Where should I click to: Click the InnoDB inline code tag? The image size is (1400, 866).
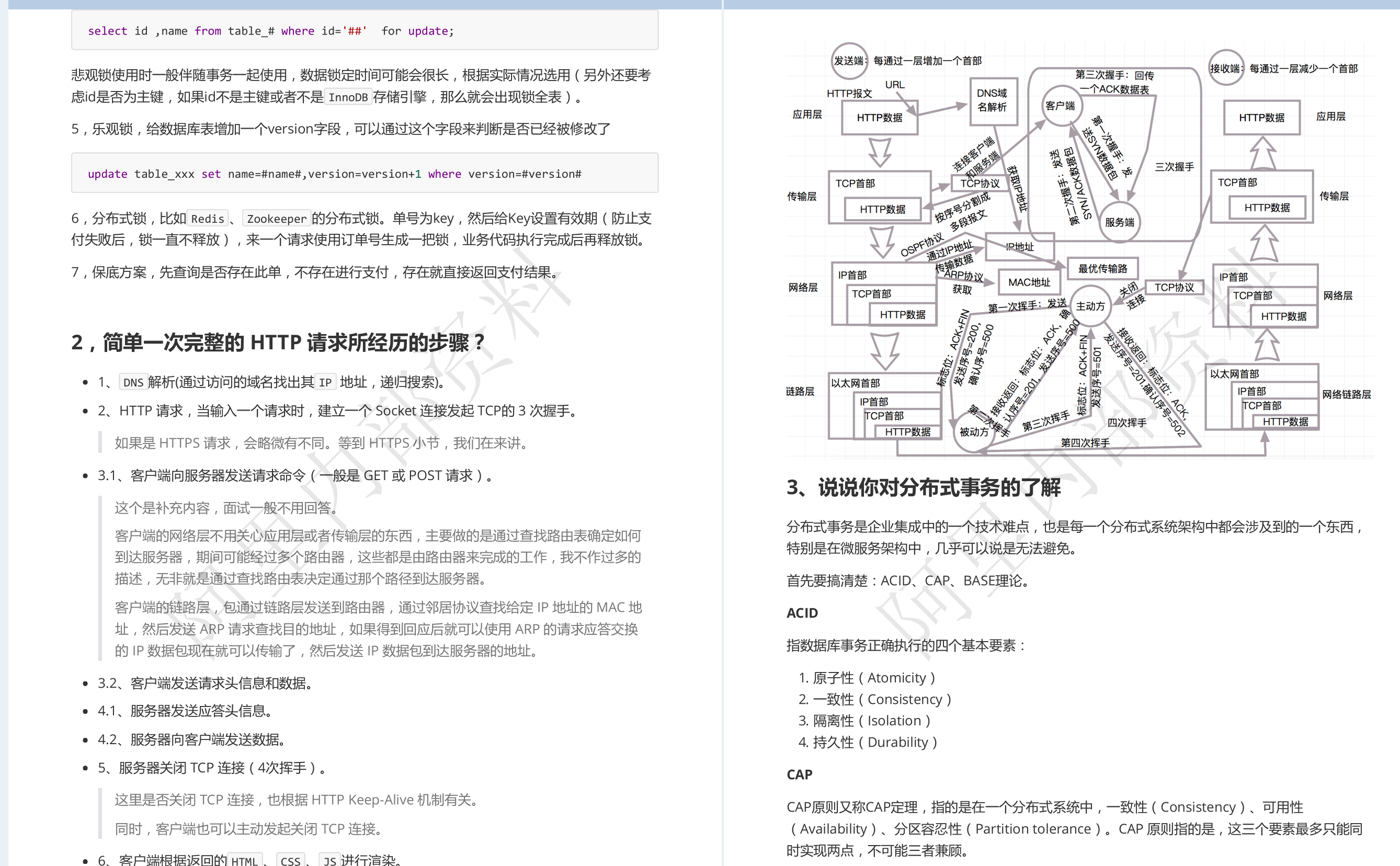(348, 97)
